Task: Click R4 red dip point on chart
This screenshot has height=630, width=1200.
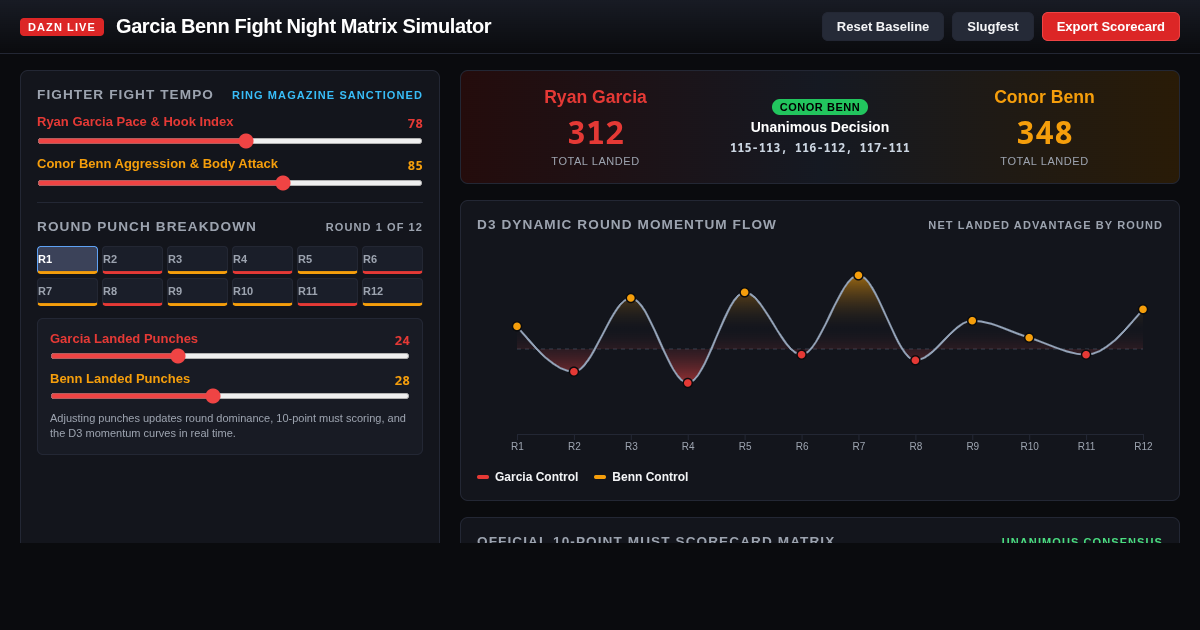Action: [688, 383]
